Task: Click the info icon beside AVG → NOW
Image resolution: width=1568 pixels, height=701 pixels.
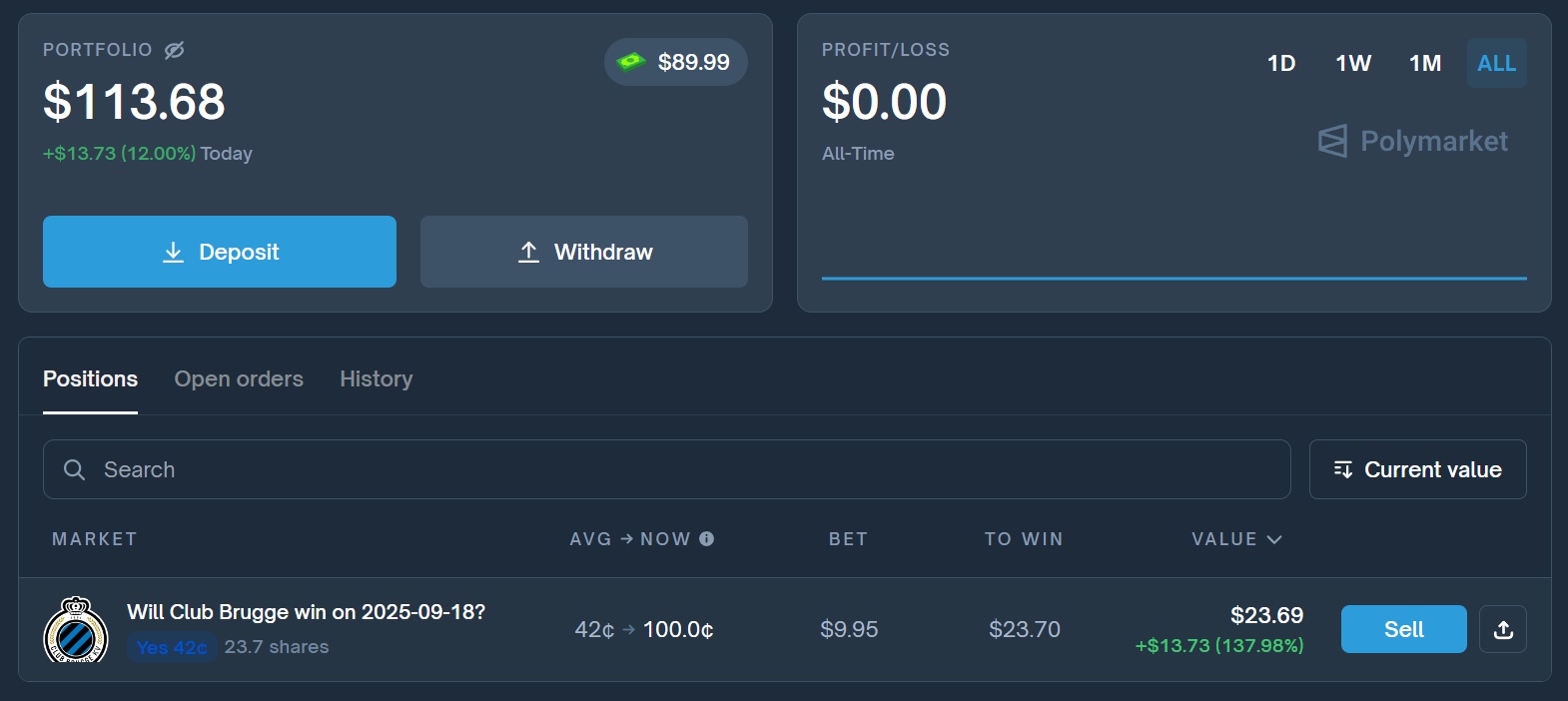Action: [x=707, y=539]
